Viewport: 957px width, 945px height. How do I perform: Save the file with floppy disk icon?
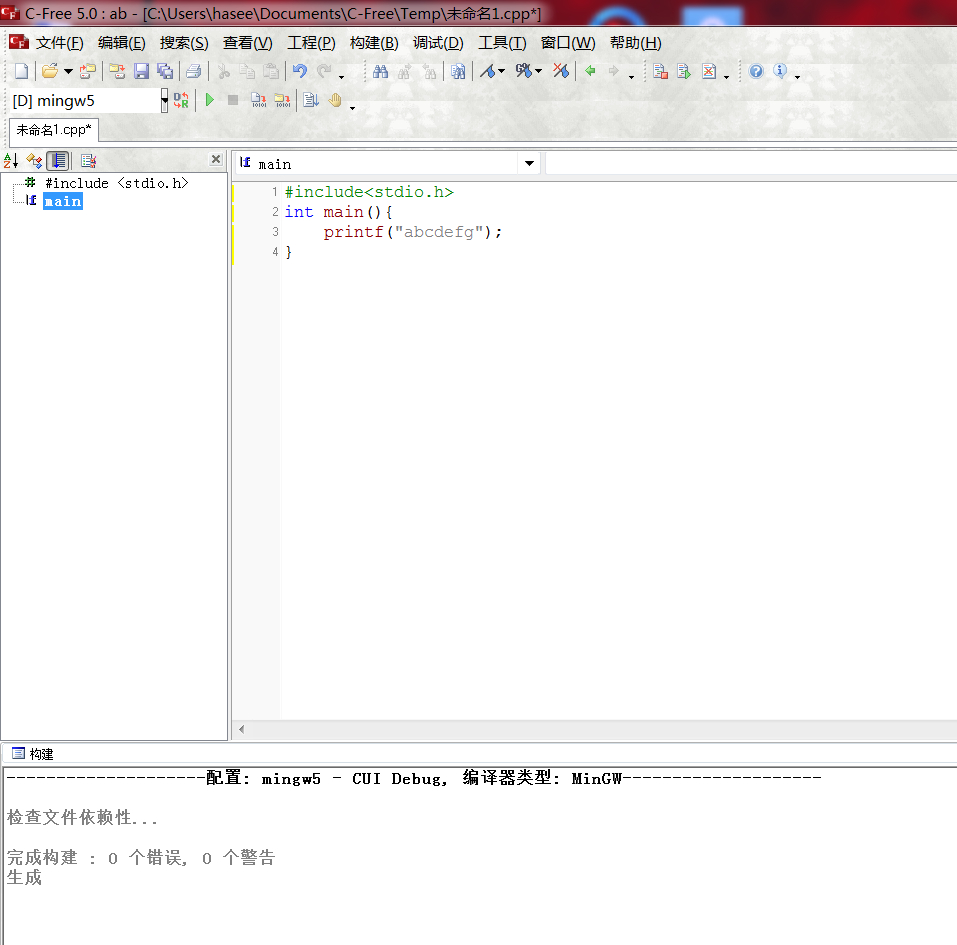point(141,71)
